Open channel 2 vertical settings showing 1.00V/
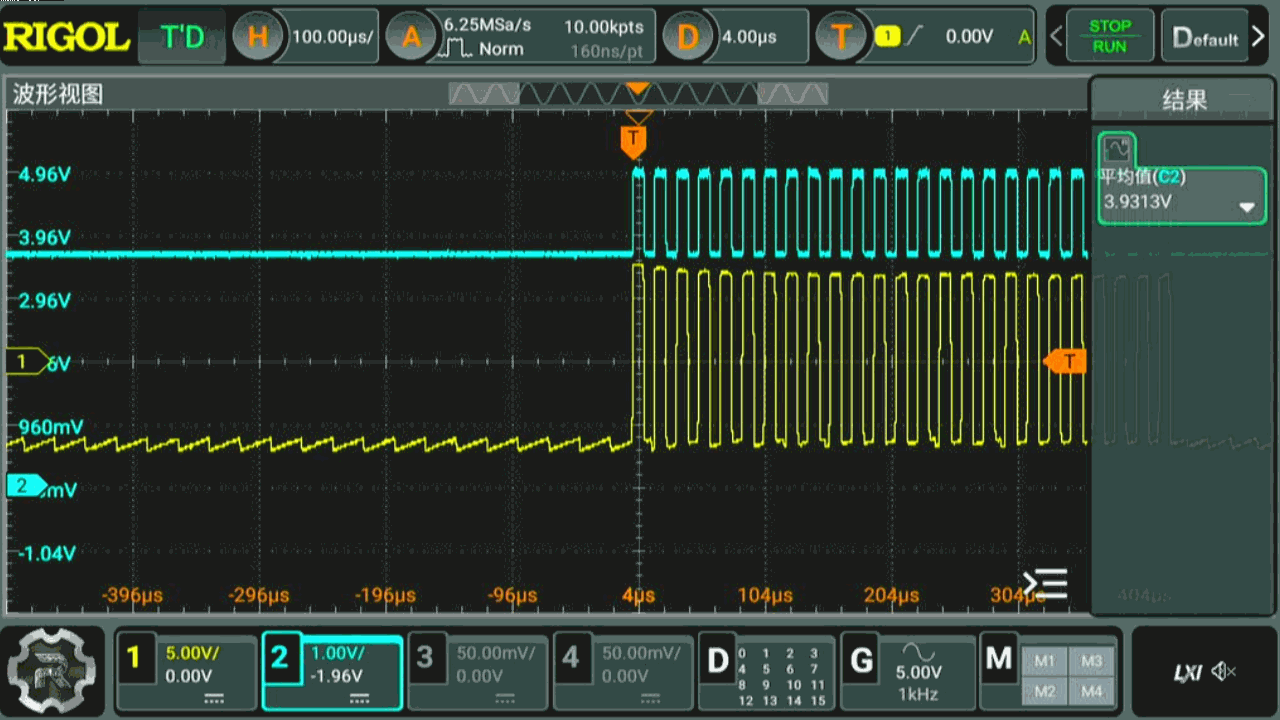This screenshot has height=720, width=1280. click(332, 672)
